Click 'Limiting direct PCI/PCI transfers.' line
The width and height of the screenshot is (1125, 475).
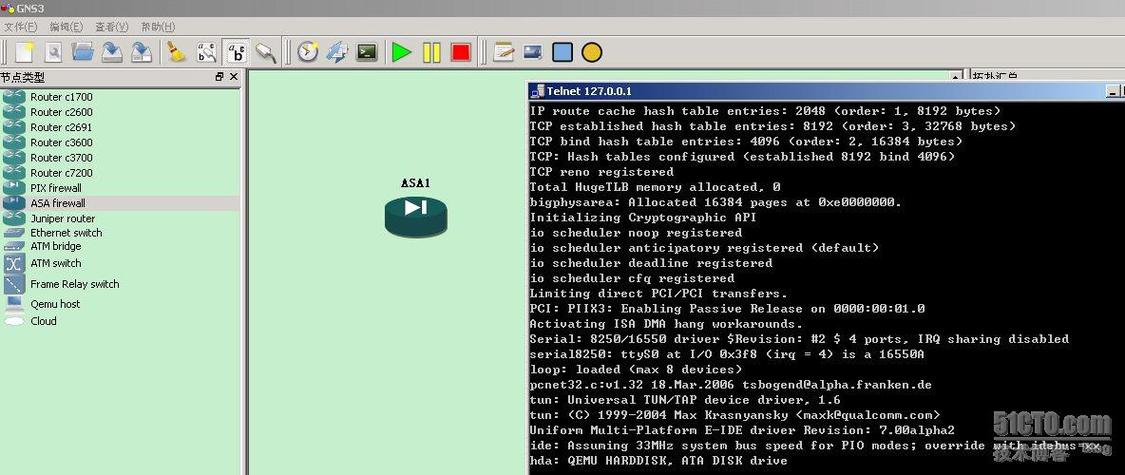tap(659, 293)
